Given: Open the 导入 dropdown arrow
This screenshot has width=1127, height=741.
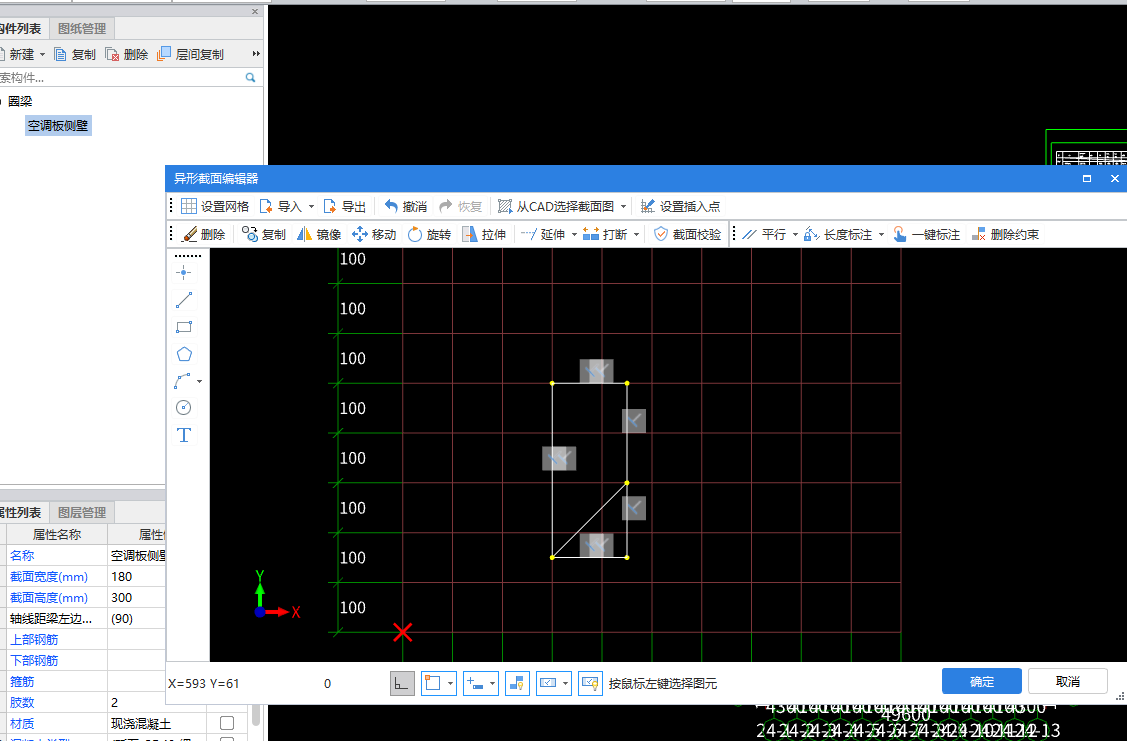Looking at the screenshot, I should tap(311, 206).
